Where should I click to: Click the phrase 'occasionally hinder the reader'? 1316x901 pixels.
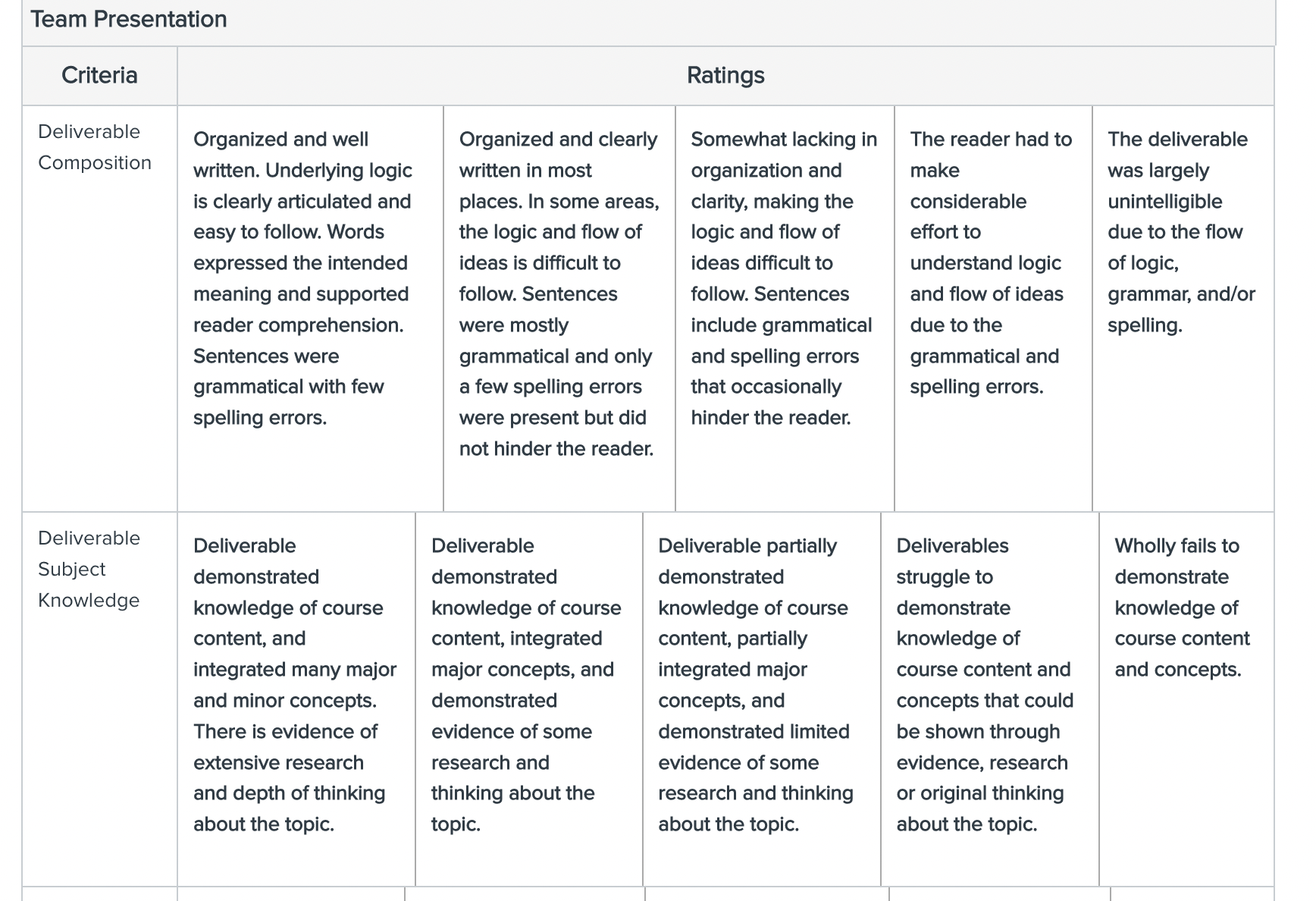[x=771, y=402]
